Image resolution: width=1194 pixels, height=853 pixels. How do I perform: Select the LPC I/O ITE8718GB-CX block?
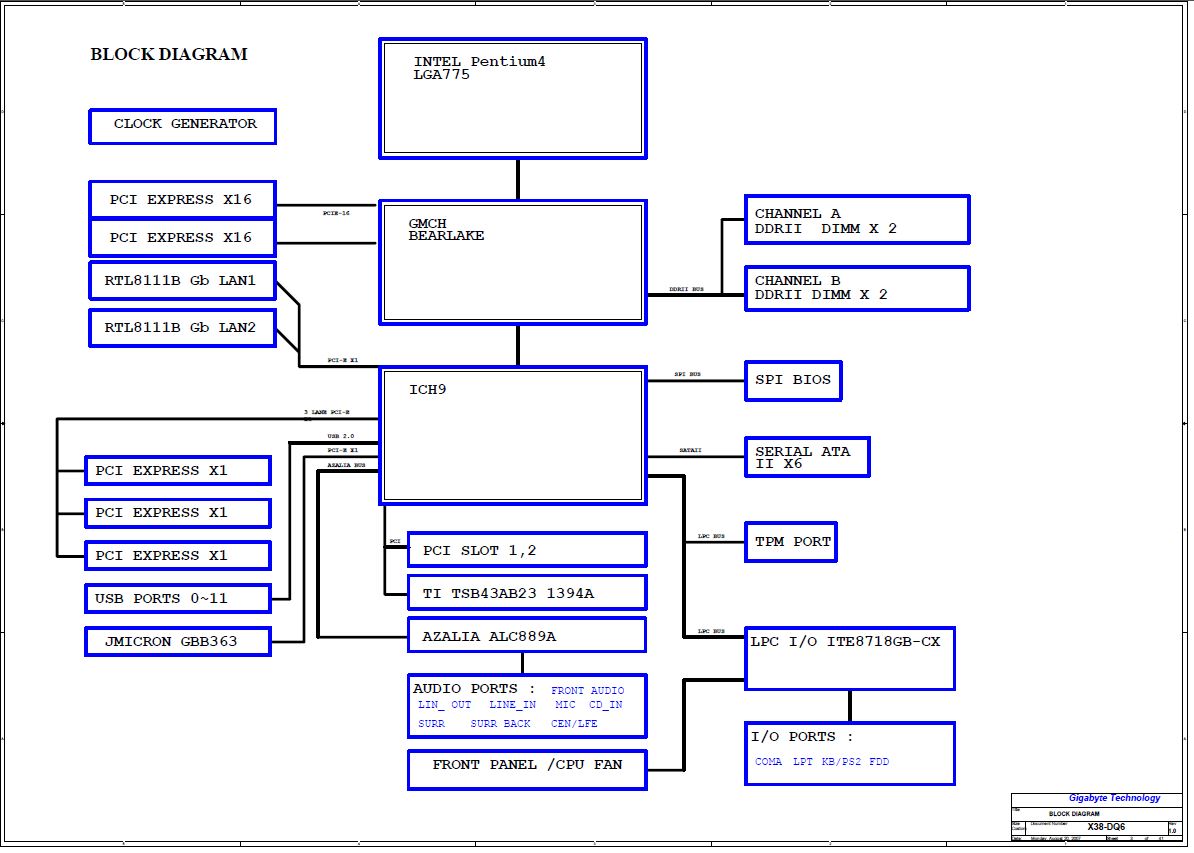pos(850,659)
